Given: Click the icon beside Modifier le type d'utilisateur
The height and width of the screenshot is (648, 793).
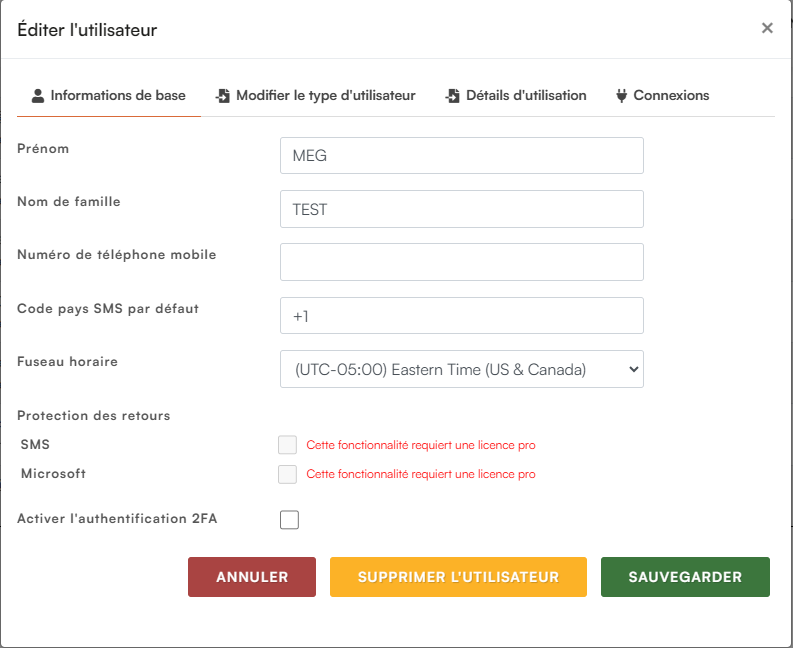Looking at the screenshot, I should click(x=223, y=96).
